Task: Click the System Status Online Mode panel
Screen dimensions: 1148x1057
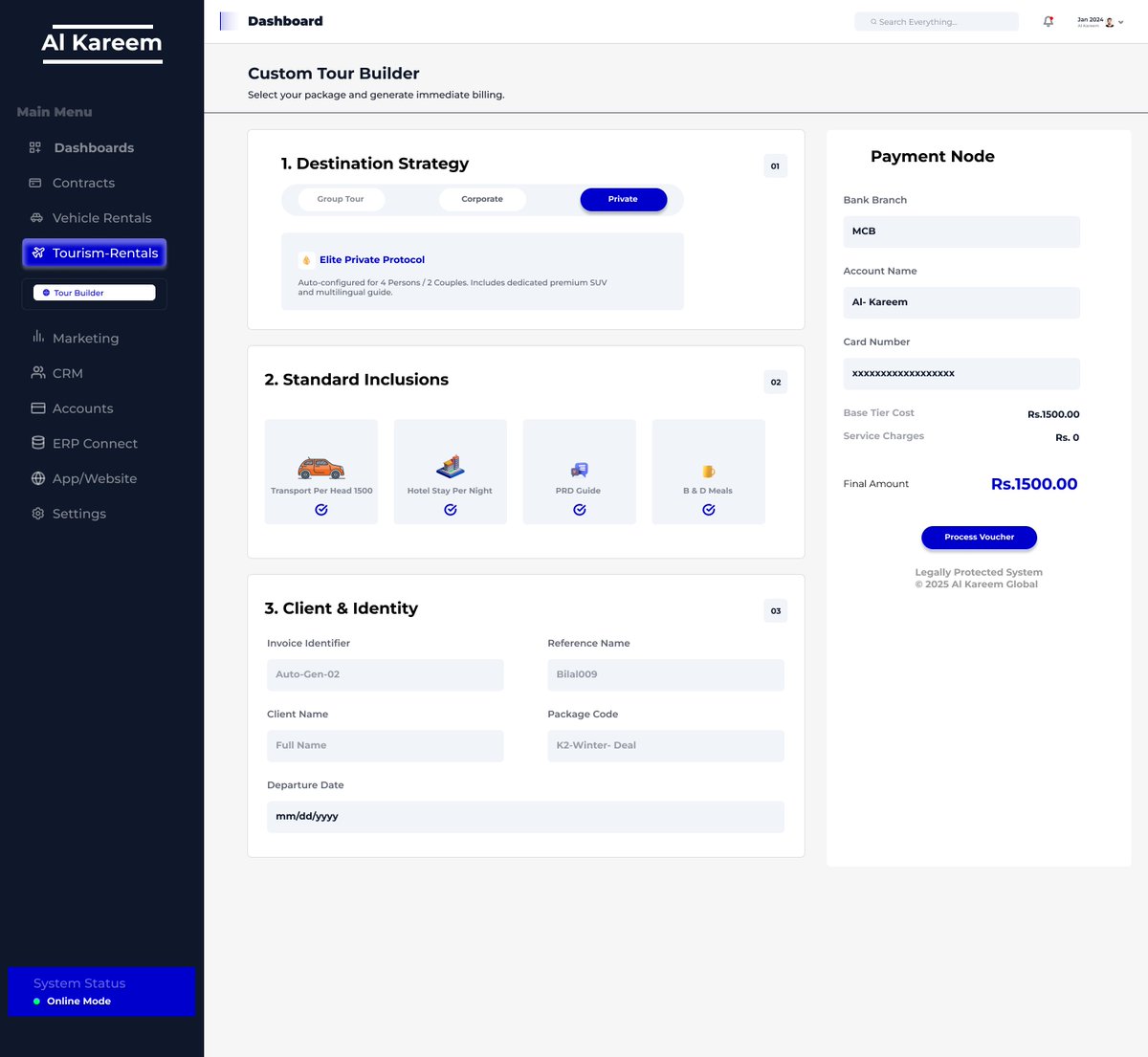Action: click(101, 992)
